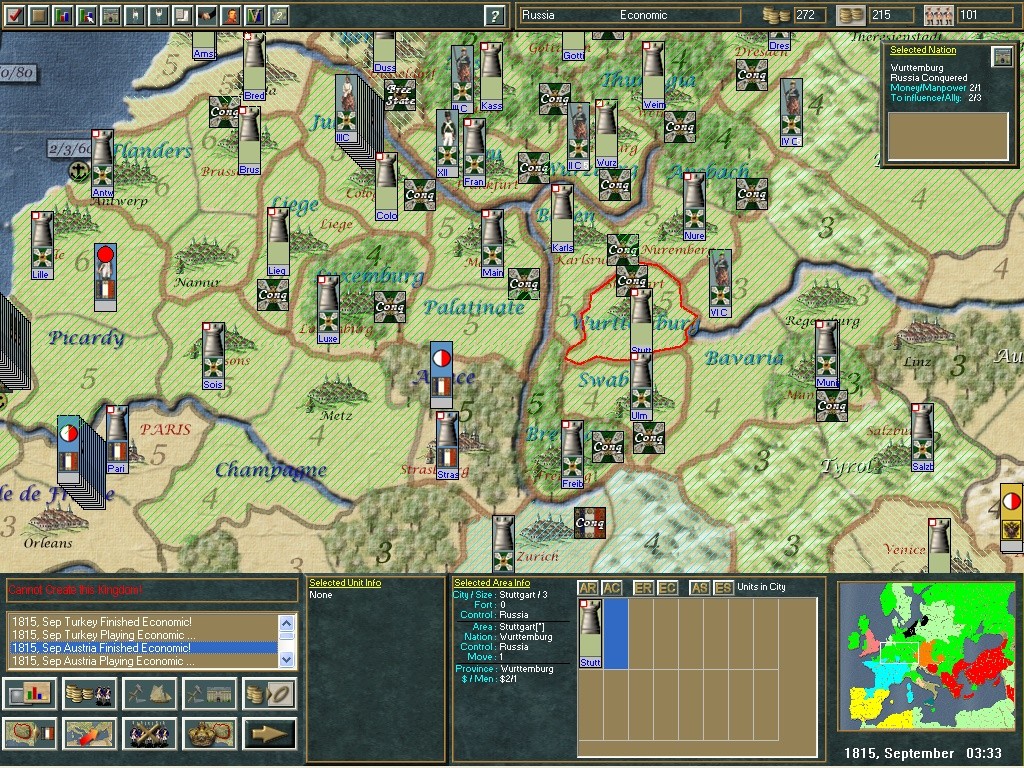Click the single soldier figure toolbar icon
This screenshot has height=768, width=1024.
pos(135,15)
